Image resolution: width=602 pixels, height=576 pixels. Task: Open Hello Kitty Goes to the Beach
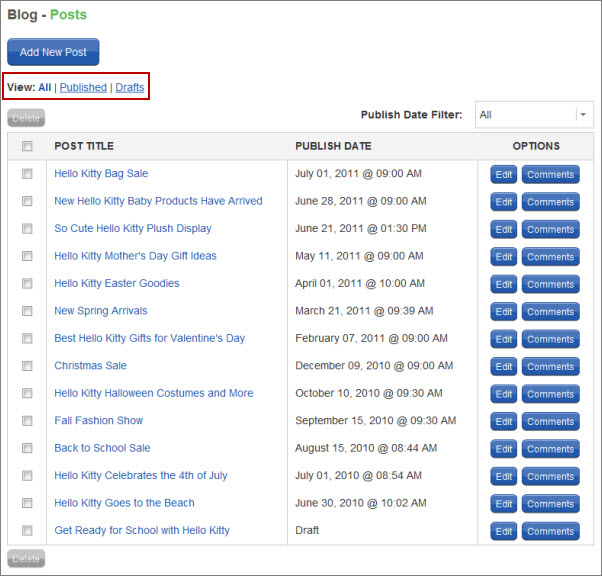click(x=124, y=503)
